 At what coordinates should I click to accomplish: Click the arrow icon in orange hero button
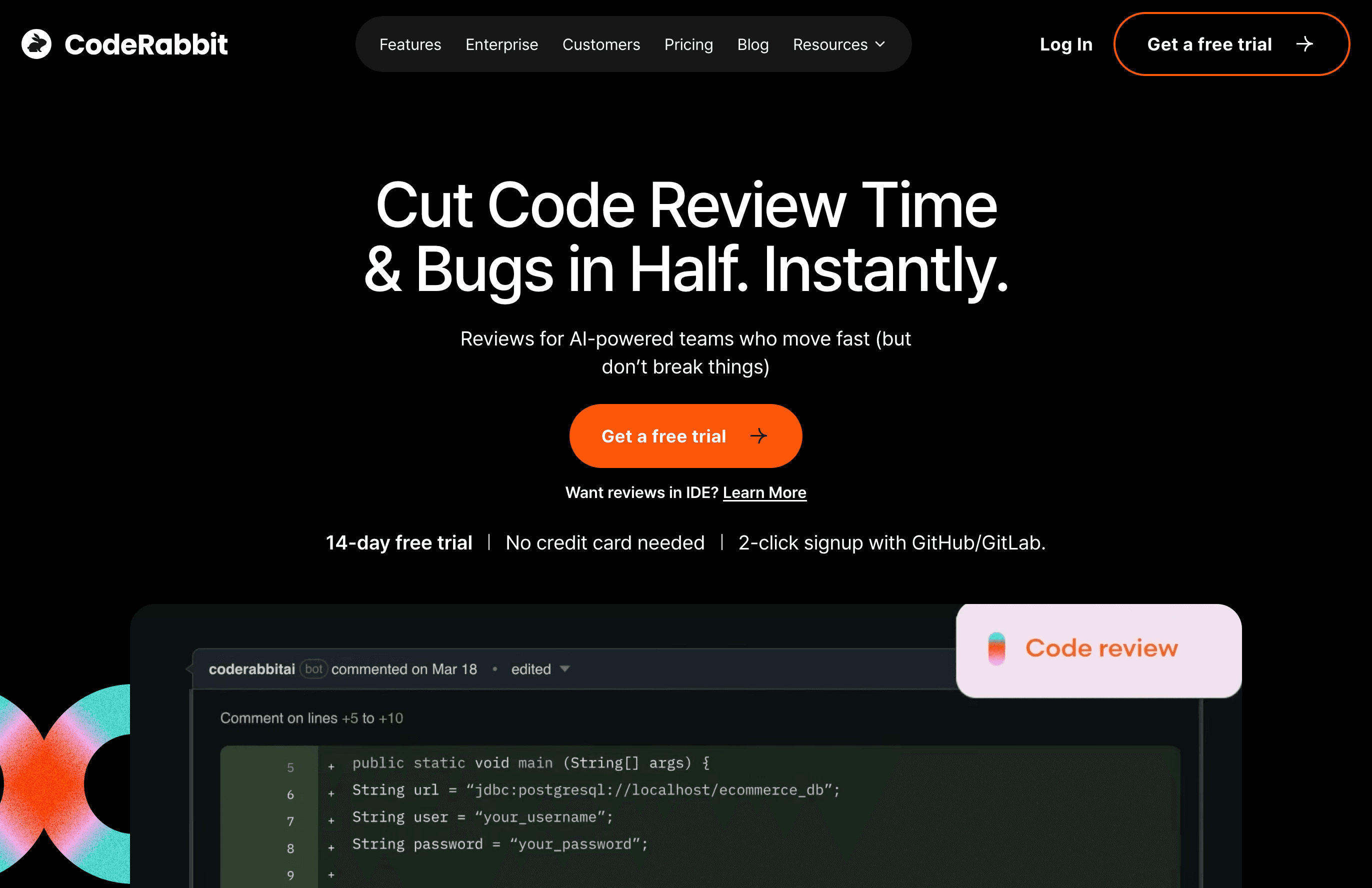[758, 436]
